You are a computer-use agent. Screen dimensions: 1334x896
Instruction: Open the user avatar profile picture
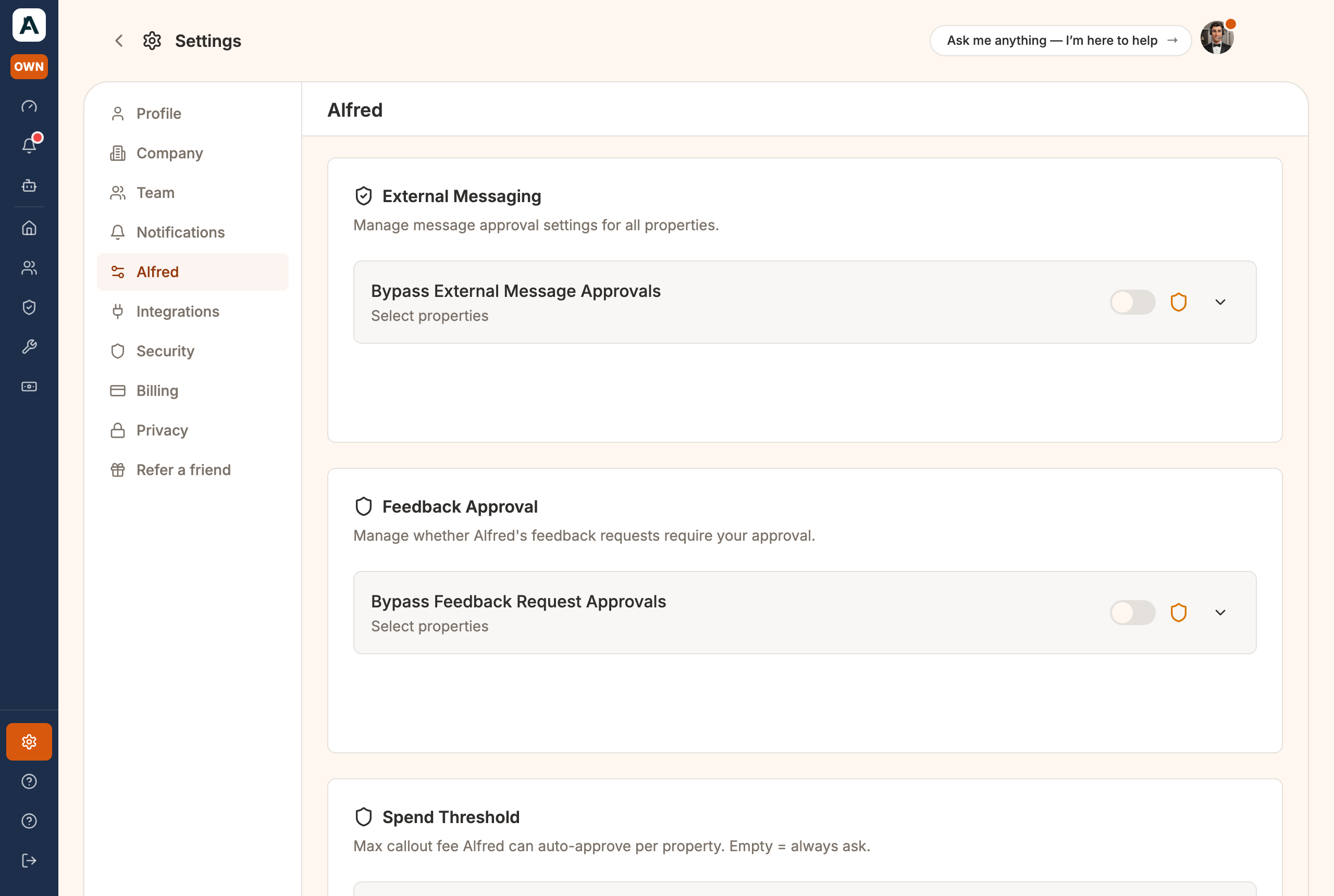coord(1217,38)
